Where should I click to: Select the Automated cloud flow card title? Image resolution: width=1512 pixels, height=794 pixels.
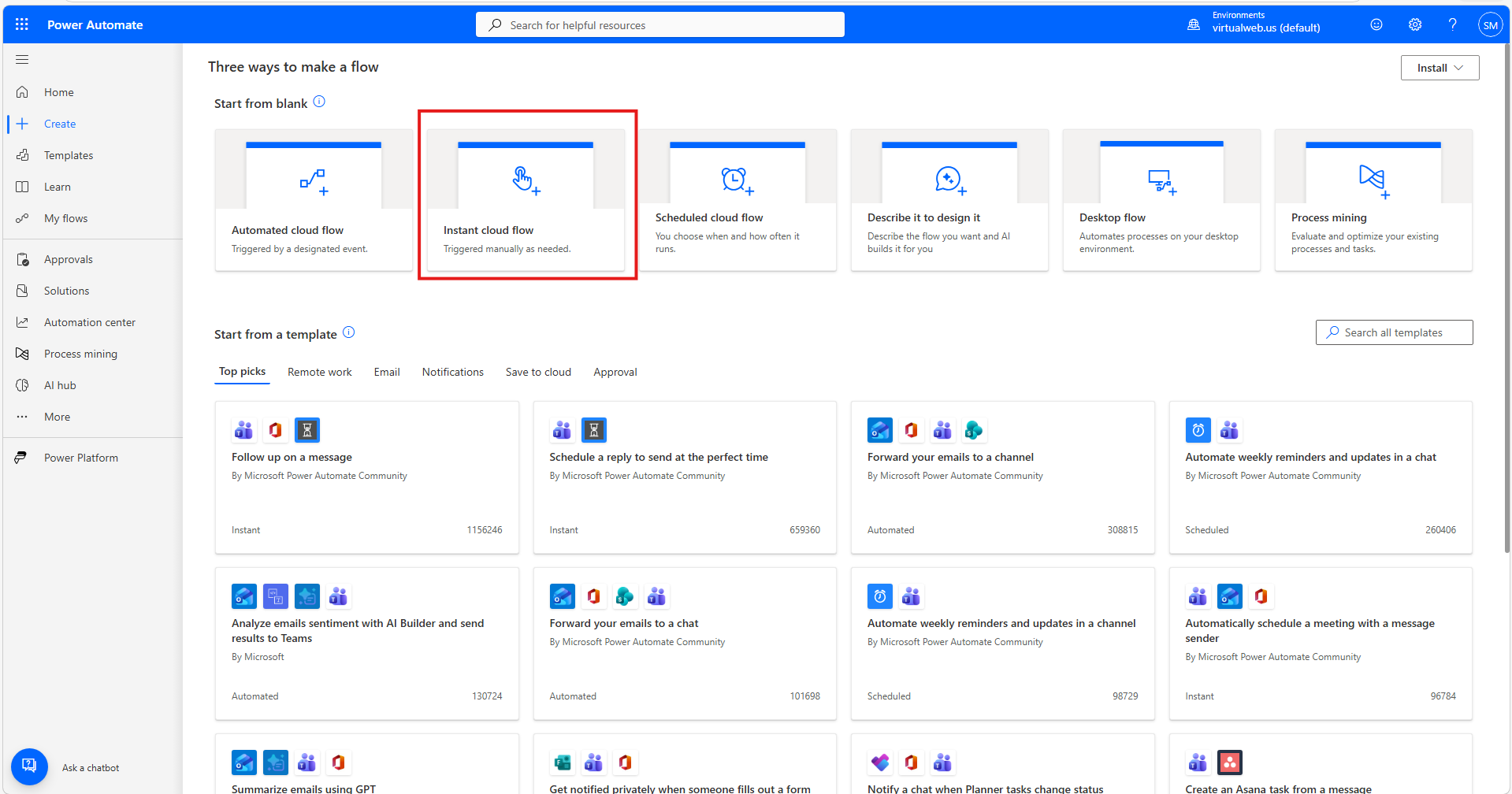coord(288,230)
